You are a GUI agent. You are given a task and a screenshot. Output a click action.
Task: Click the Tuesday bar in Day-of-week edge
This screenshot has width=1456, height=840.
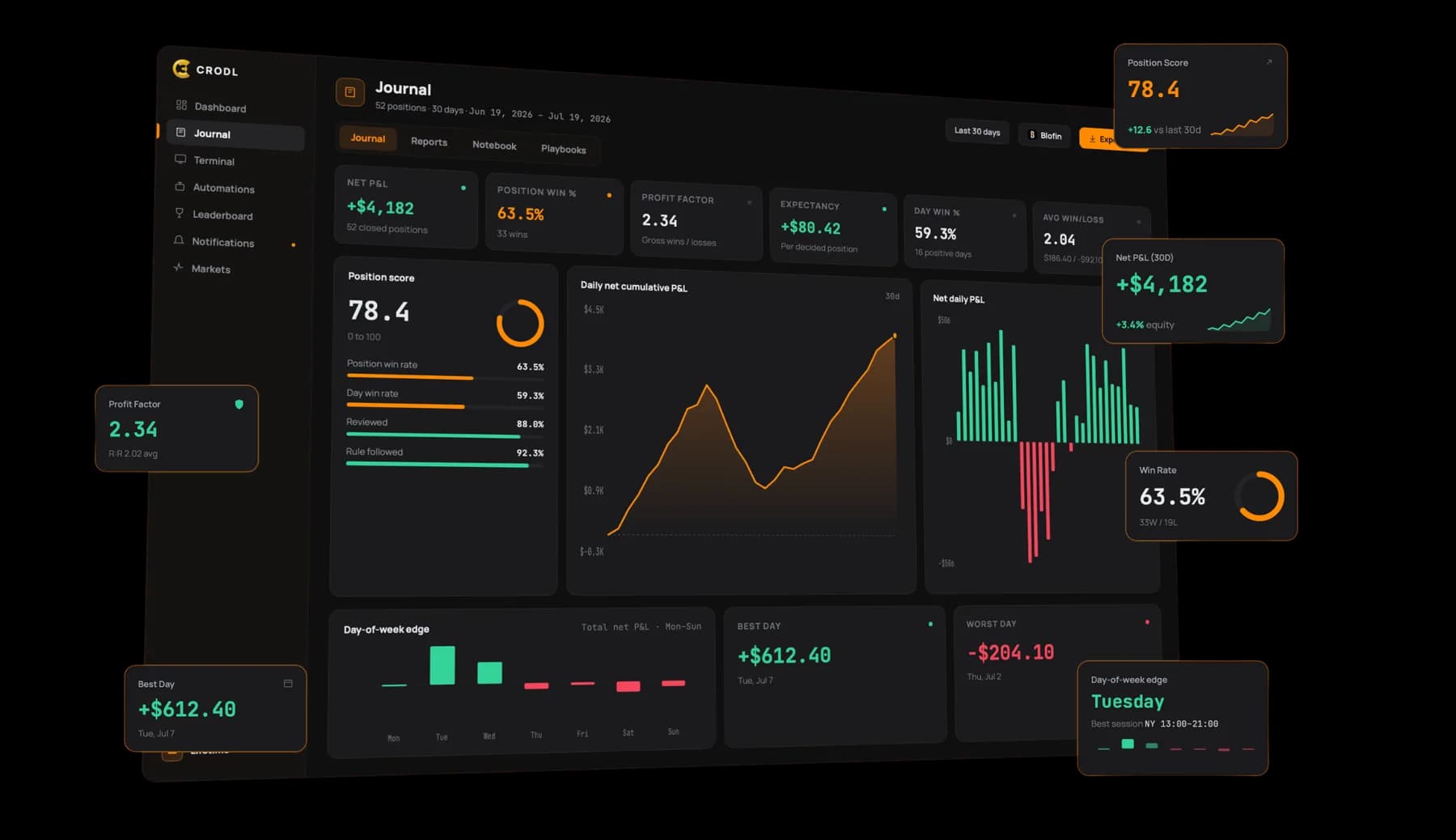(442, 665)
